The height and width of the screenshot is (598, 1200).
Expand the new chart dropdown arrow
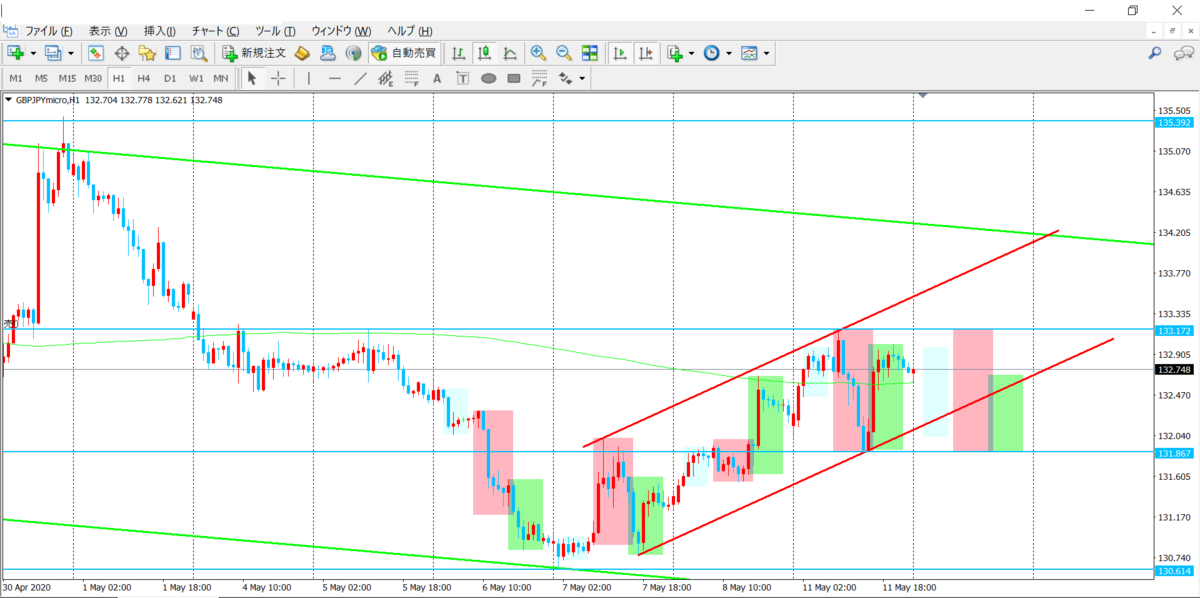pos(33,53)
